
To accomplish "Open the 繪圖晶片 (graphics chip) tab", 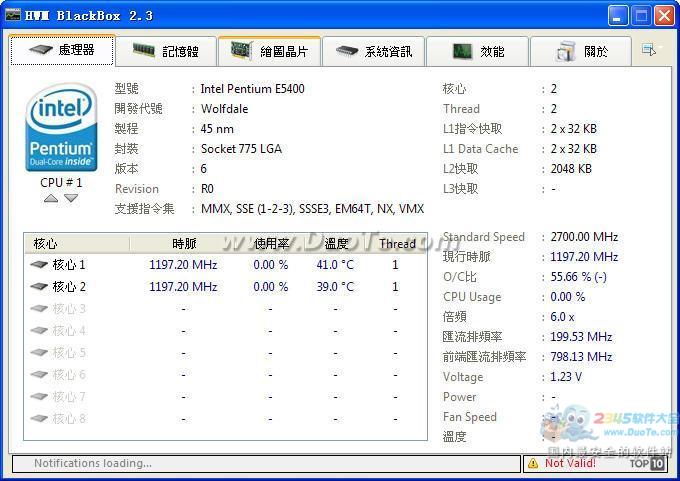I will (269, 52).
